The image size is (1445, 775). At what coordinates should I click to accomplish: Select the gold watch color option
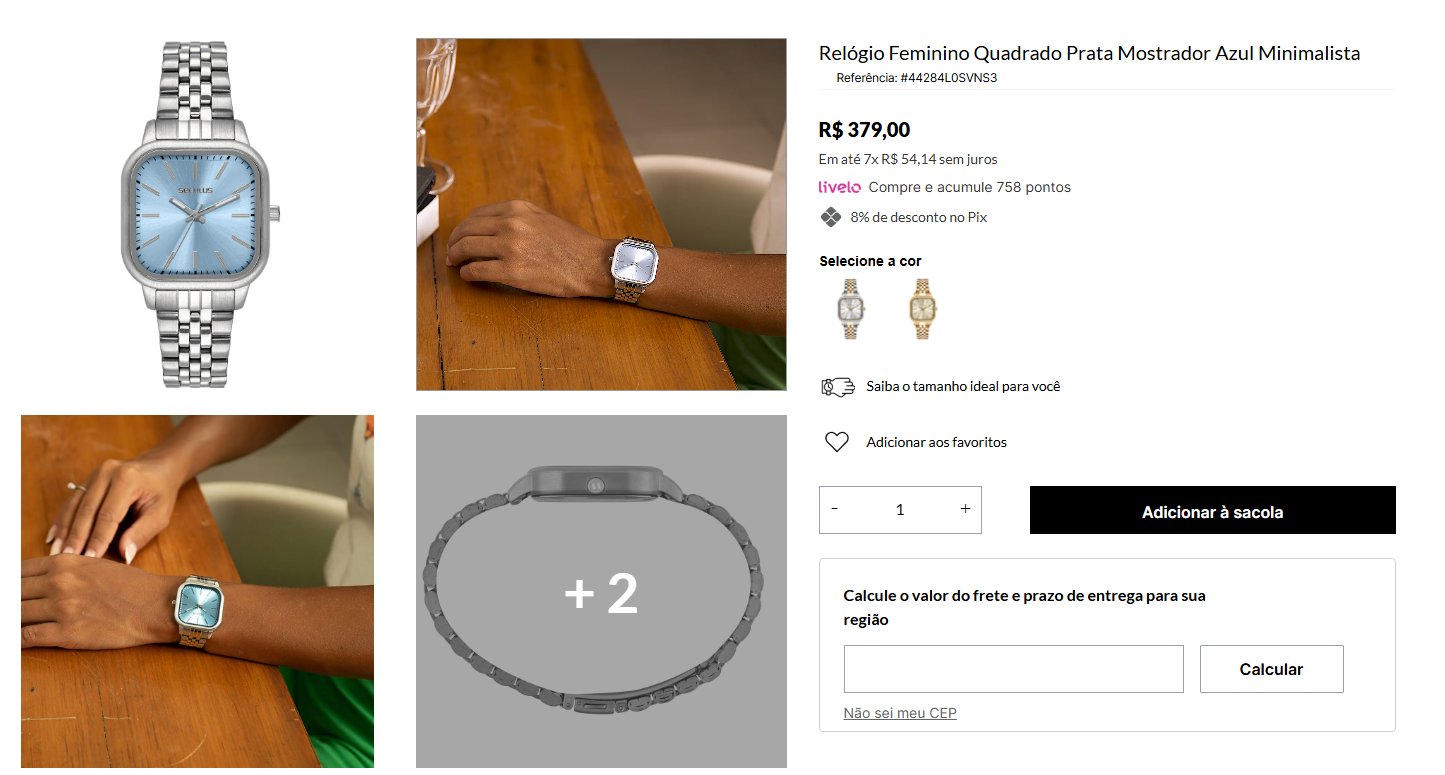(921, 309)
